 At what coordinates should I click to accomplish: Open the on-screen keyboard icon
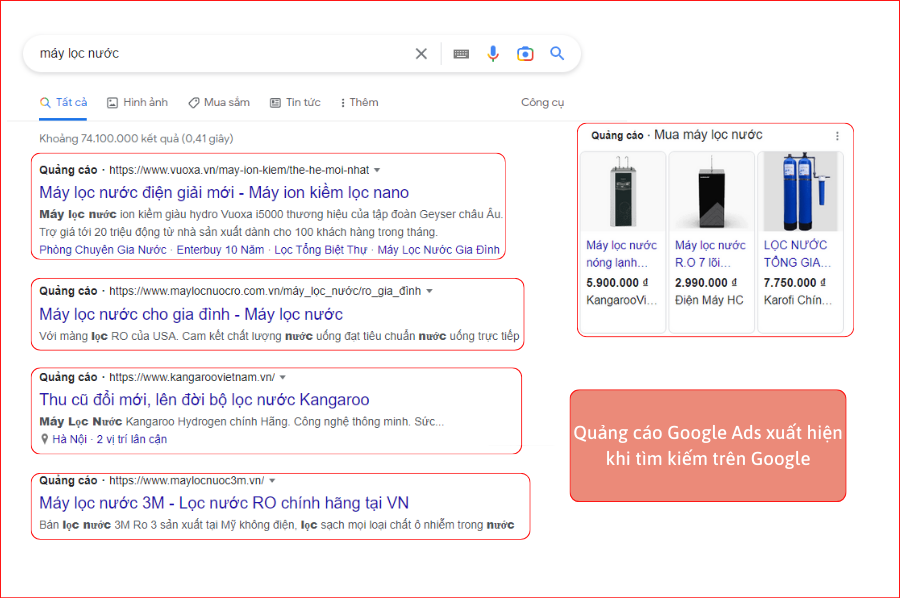pyautogui.click(x=461, y=54)
